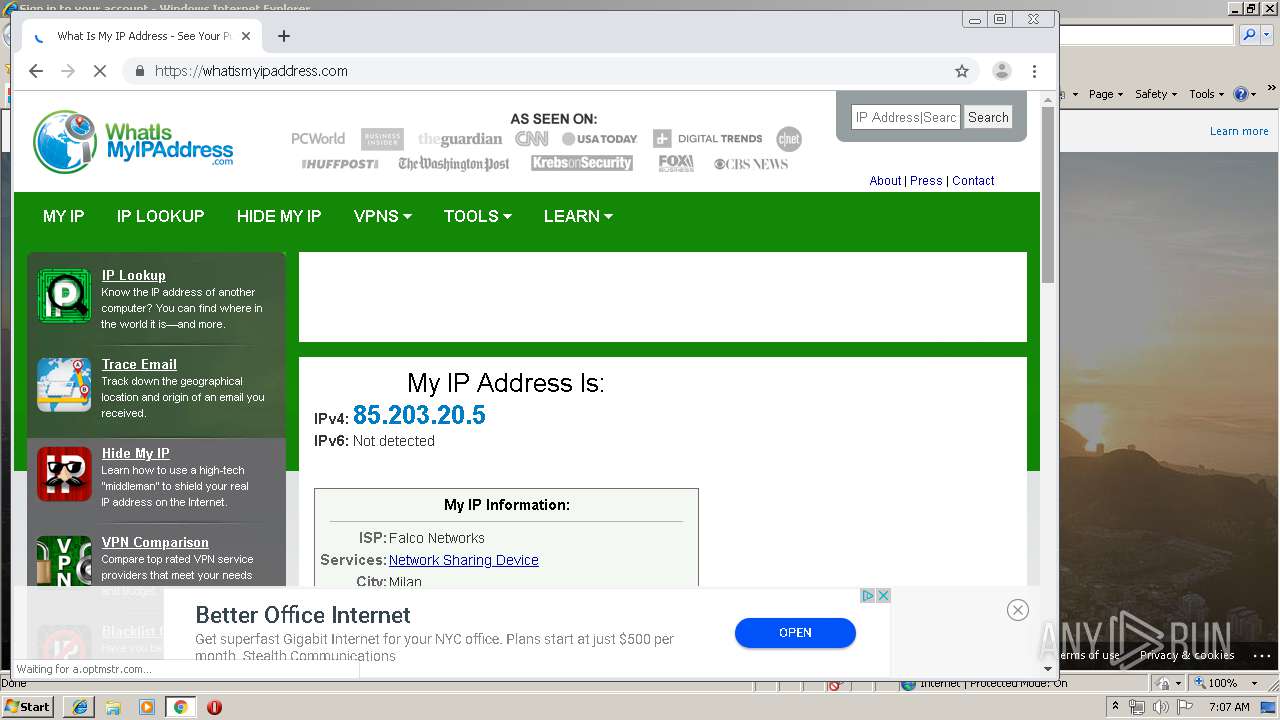Open the MY IP nav item
The height and width of the screenshot is (720, 1280).
[63, 216]
